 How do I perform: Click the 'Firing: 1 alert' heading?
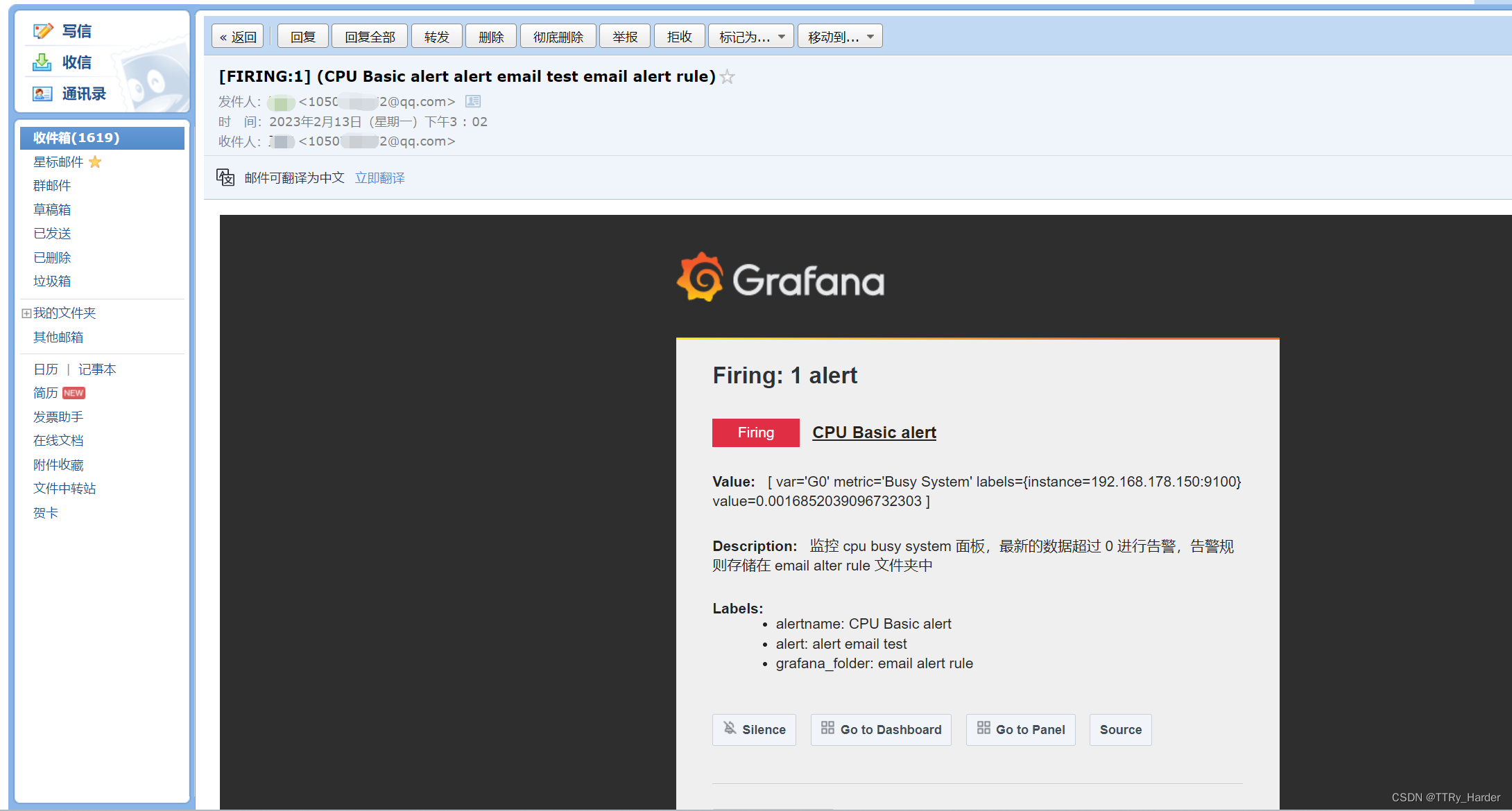click(784, 376)
